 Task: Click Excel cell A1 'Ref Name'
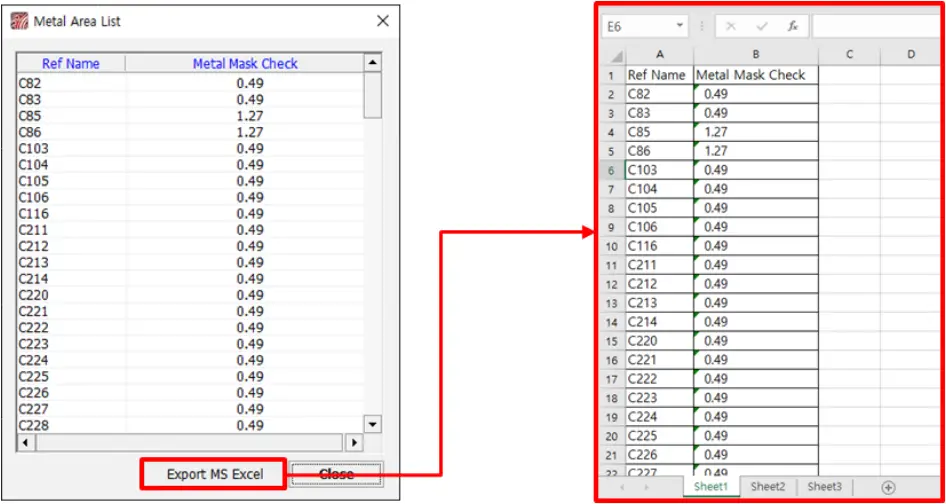(660, 75)
